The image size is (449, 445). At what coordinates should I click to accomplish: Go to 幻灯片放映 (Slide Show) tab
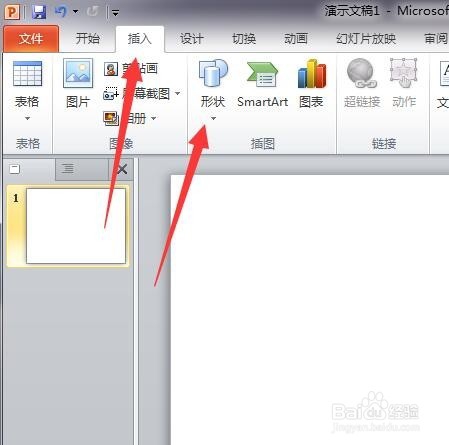366,39
